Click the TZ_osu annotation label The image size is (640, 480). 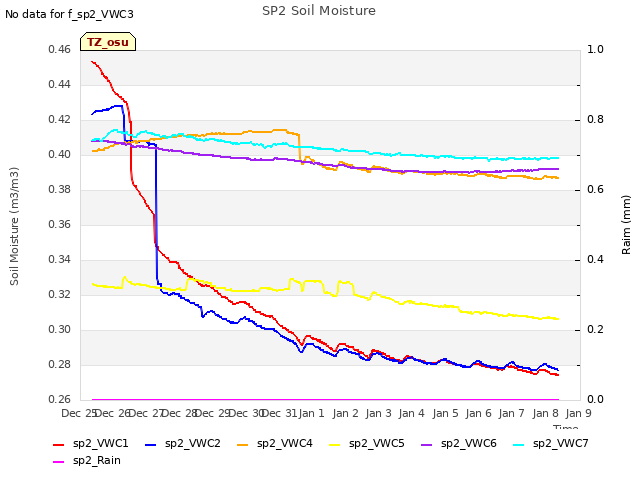[x=108, y=42]
